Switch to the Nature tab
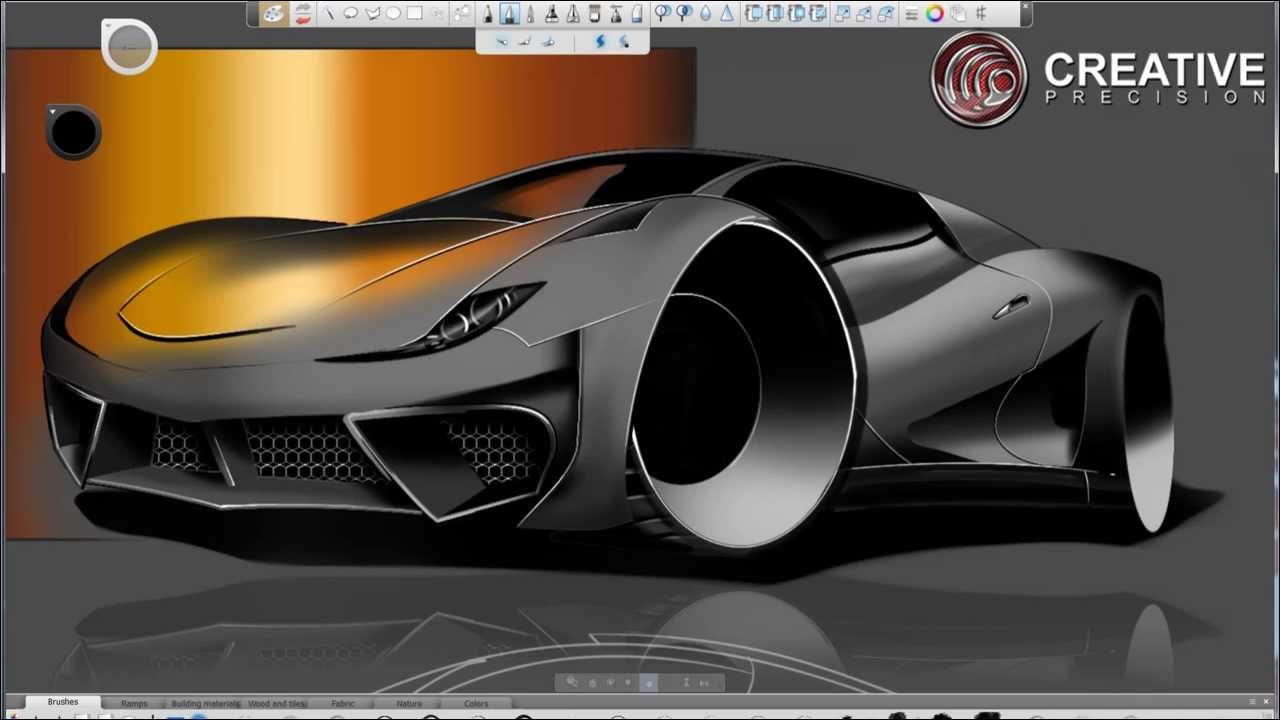1280x720 pixels. pos(409,703)
